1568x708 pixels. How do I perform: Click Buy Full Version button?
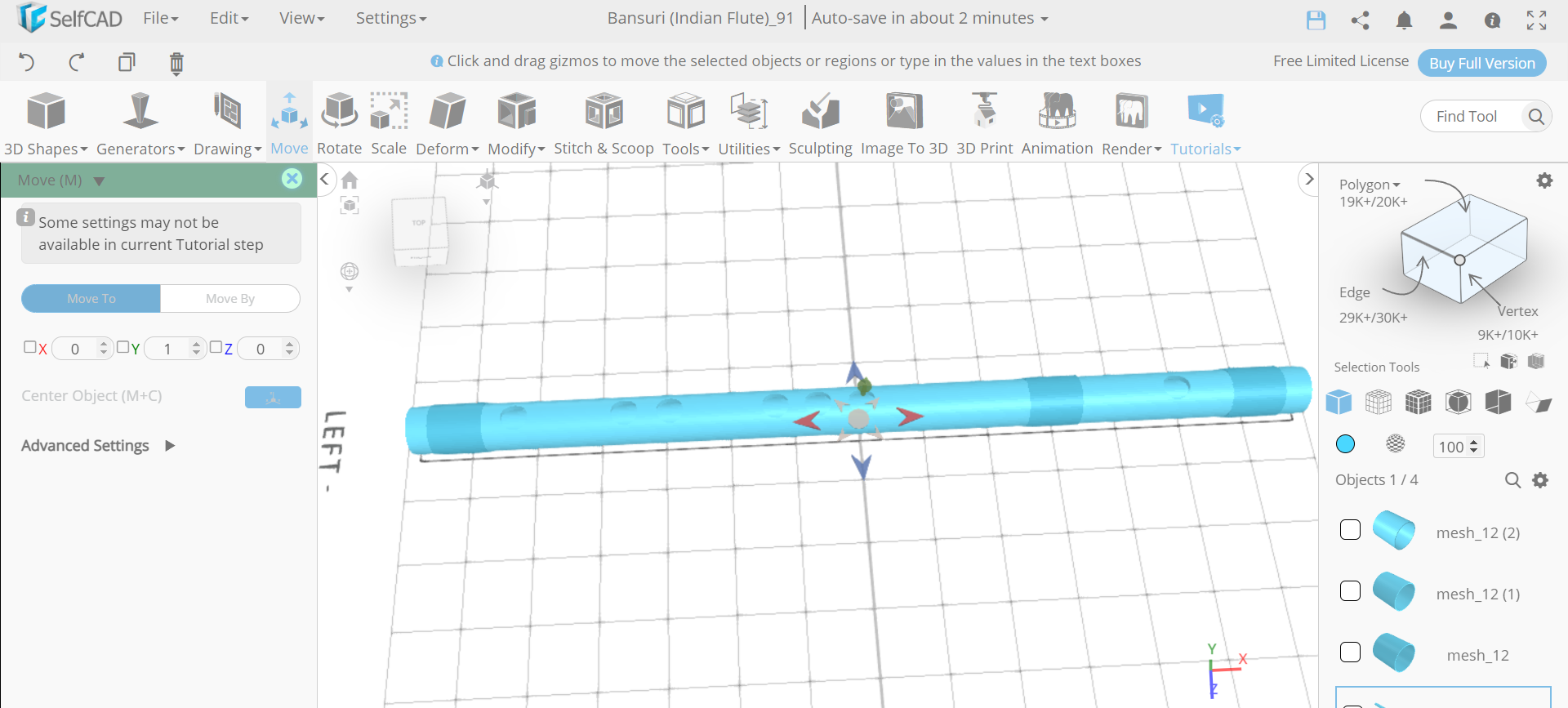[1481, 63]
